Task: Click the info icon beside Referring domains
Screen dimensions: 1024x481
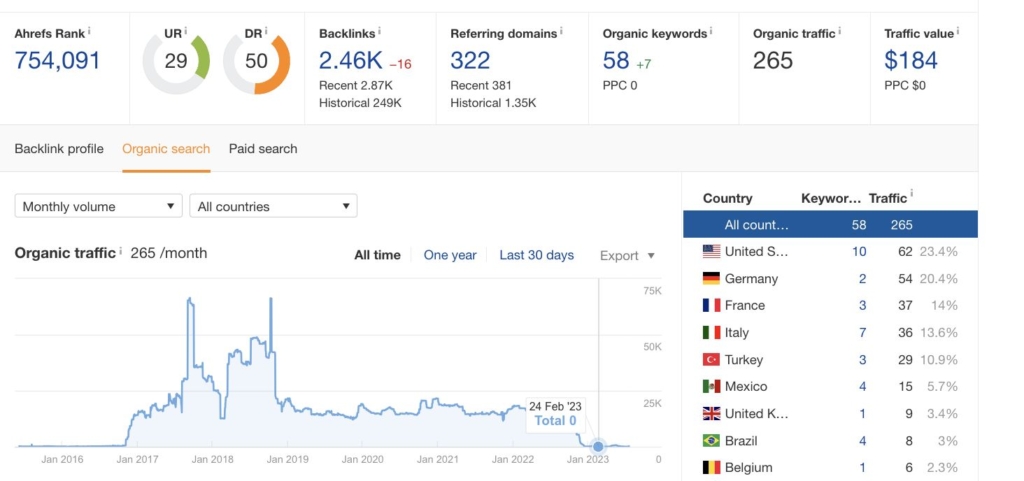Action: tap(562, 31)
